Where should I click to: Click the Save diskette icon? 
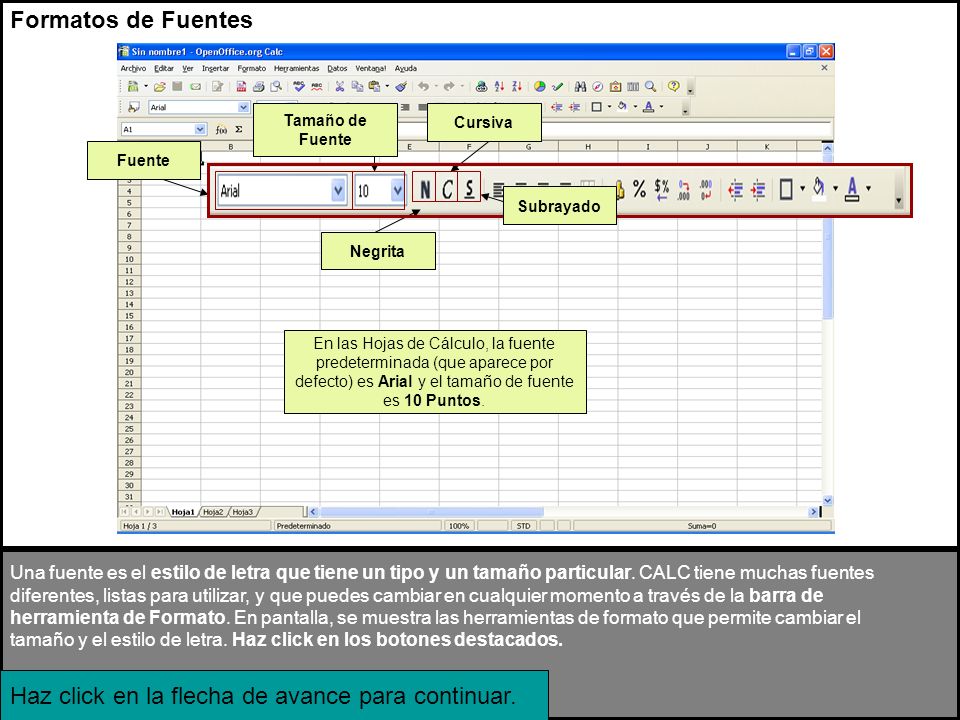[x=177, y=87]
